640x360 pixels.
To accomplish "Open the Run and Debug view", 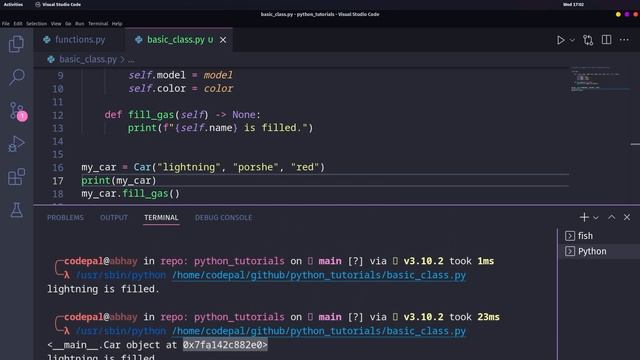I will 16,144.
